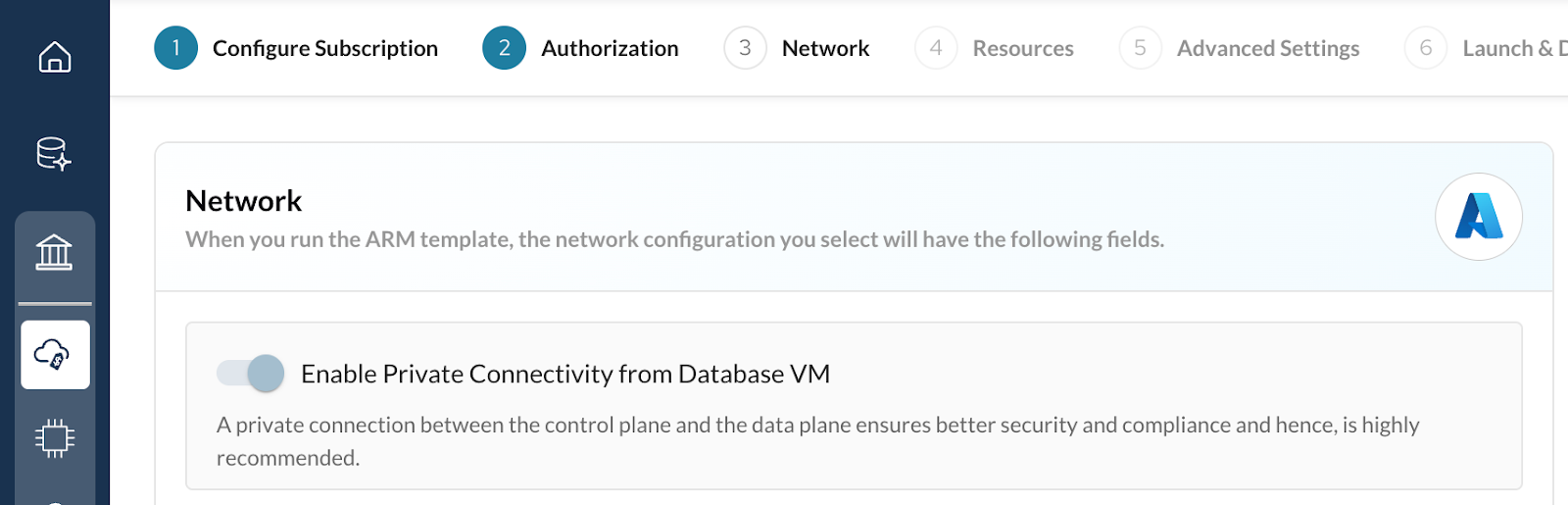Click the step 4 number circle
Image resolution: width=1568 pixels, height=505 pixels.
[936, 48]
